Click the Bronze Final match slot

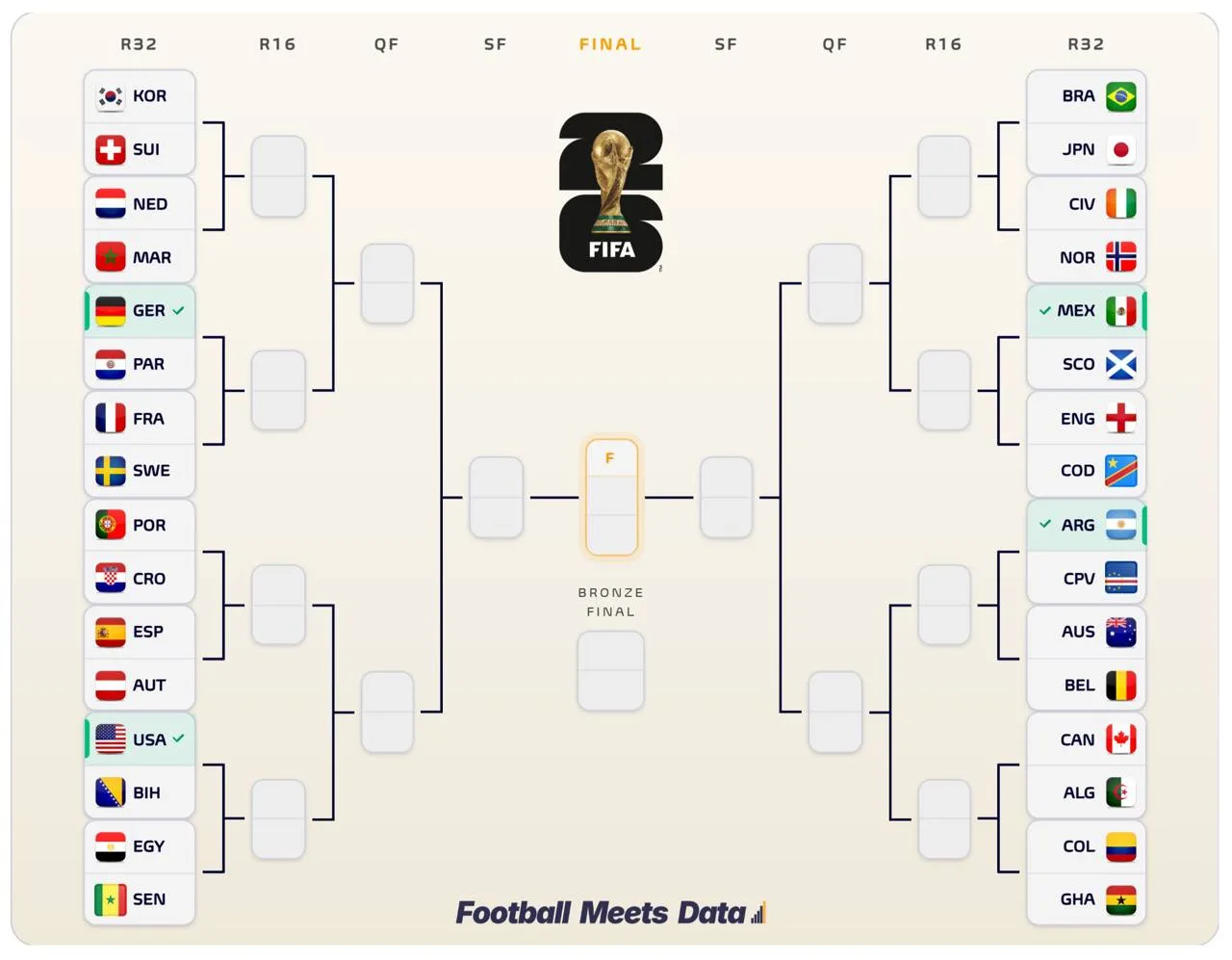(611, 671)
